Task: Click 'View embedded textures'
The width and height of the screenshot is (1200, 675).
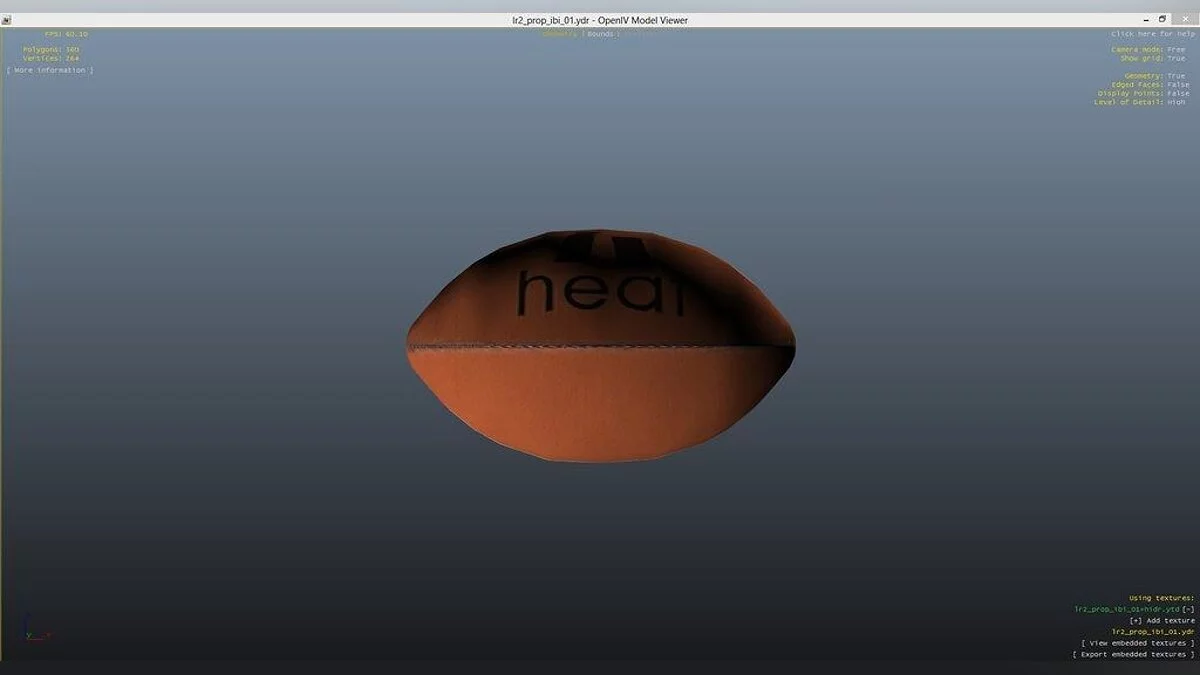Action: click(1138, 643)
